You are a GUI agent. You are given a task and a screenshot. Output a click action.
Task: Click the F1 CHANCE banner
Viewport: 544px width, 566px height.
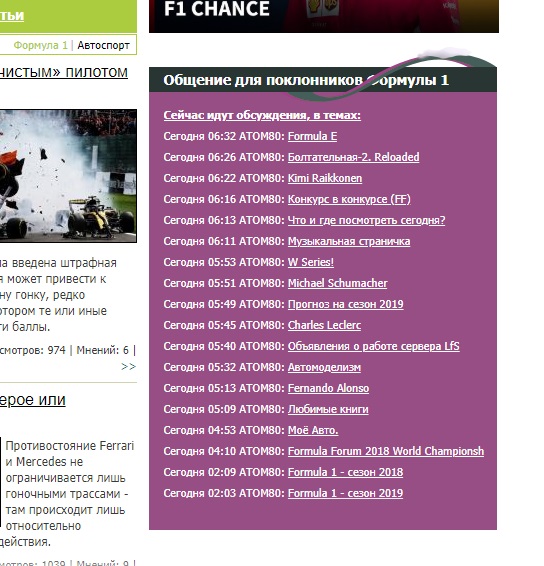click(323, 16)
